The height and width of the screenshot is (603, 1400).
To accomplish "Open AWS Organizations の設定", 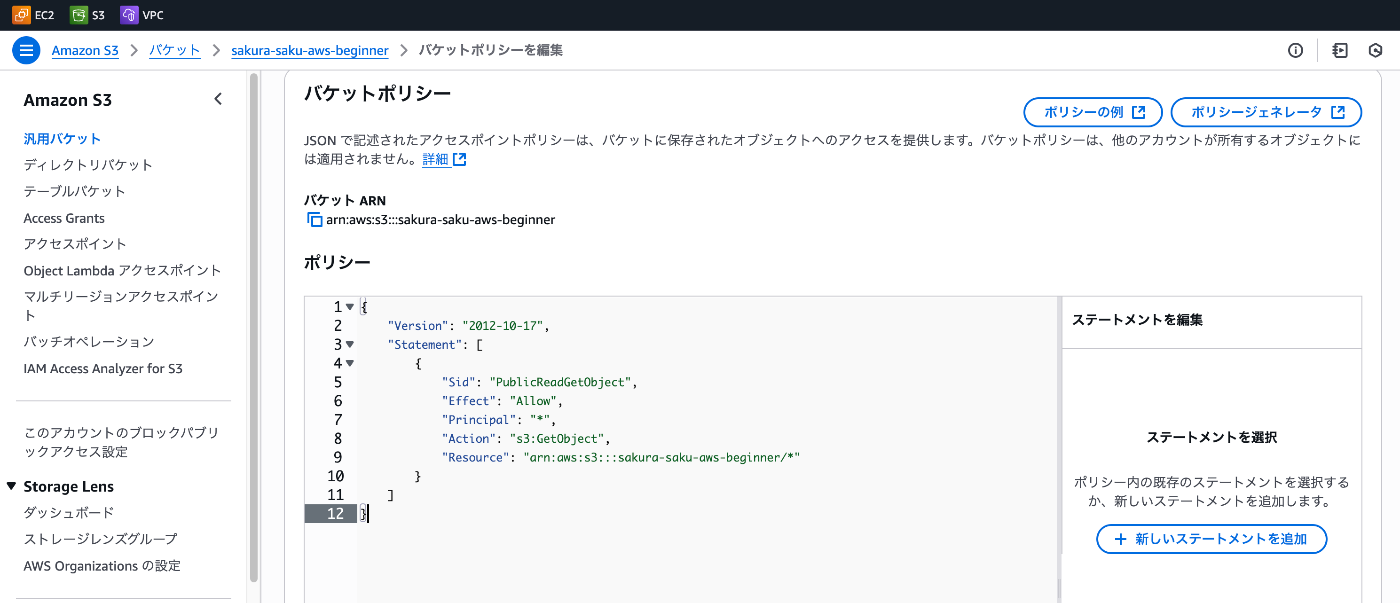I will (x=102, y=566).
